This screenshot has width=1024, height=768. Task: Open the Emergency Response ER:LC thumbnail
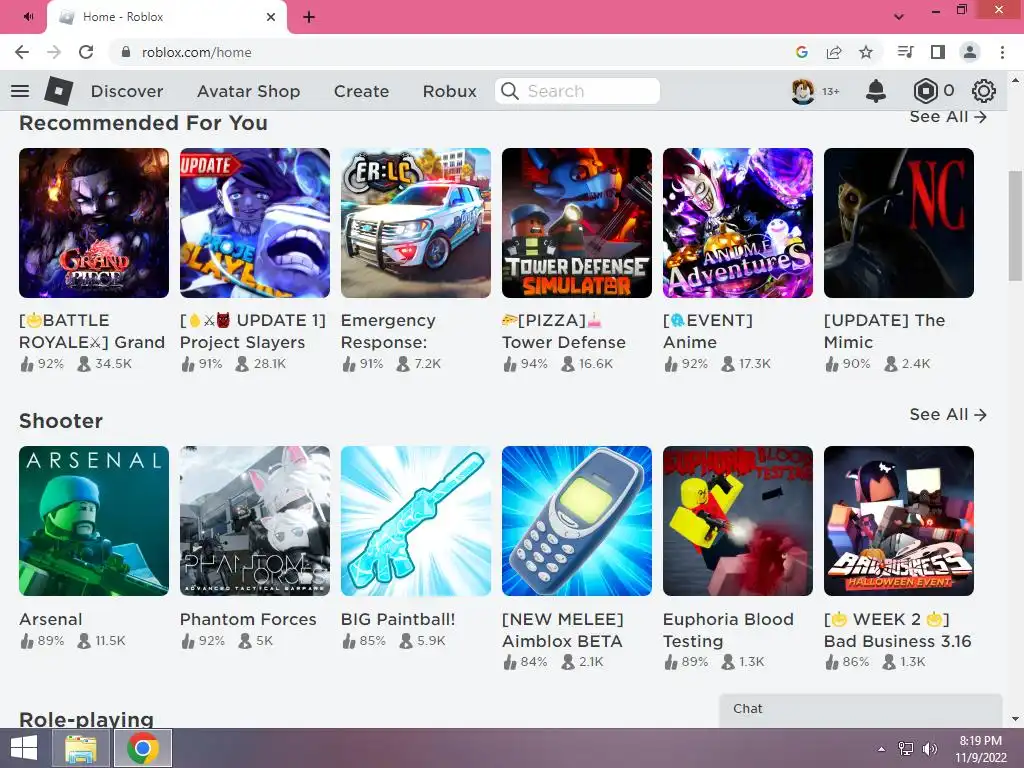click(416, 223)
